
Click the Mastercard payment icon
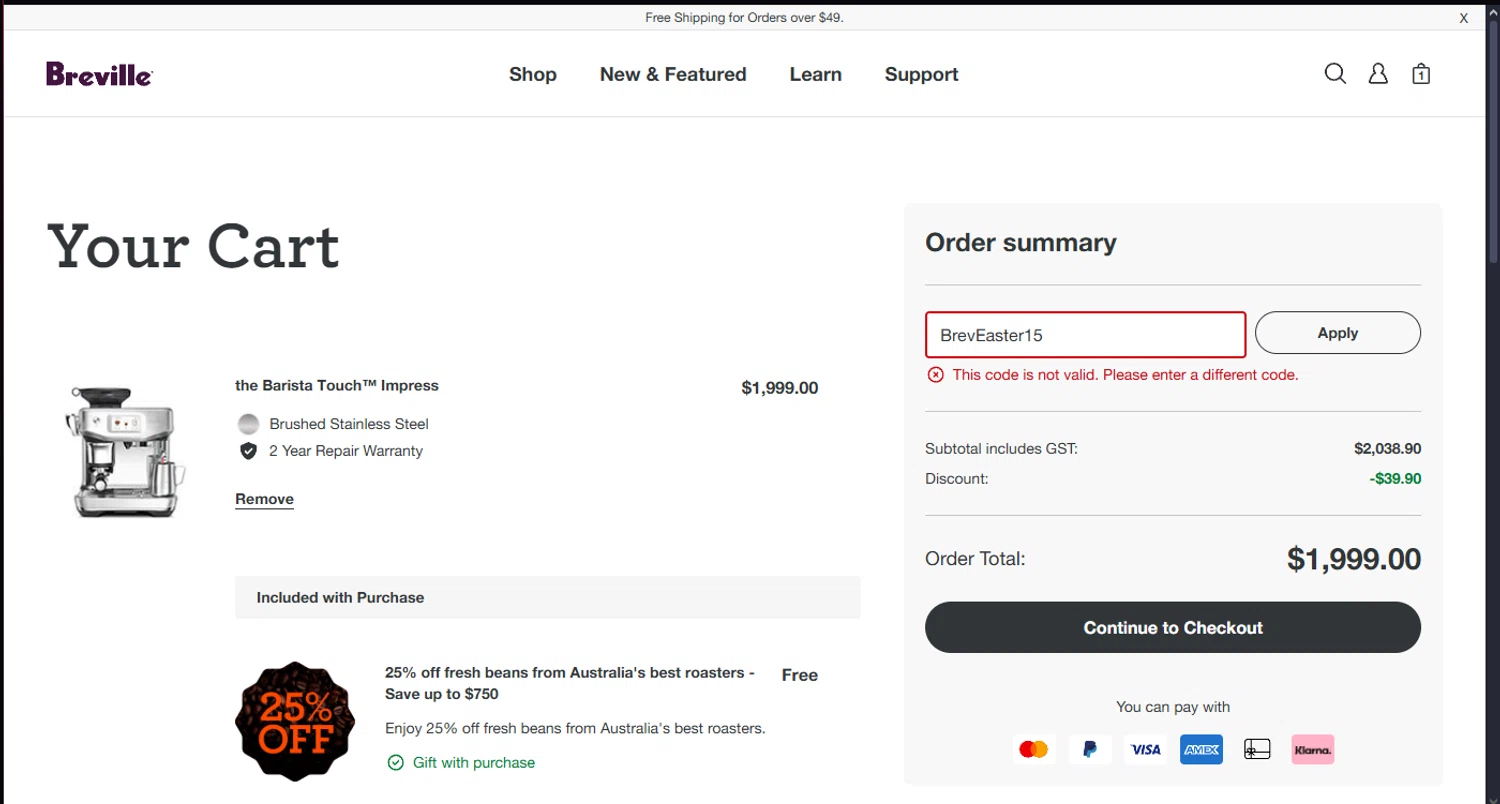(1033, 749)
